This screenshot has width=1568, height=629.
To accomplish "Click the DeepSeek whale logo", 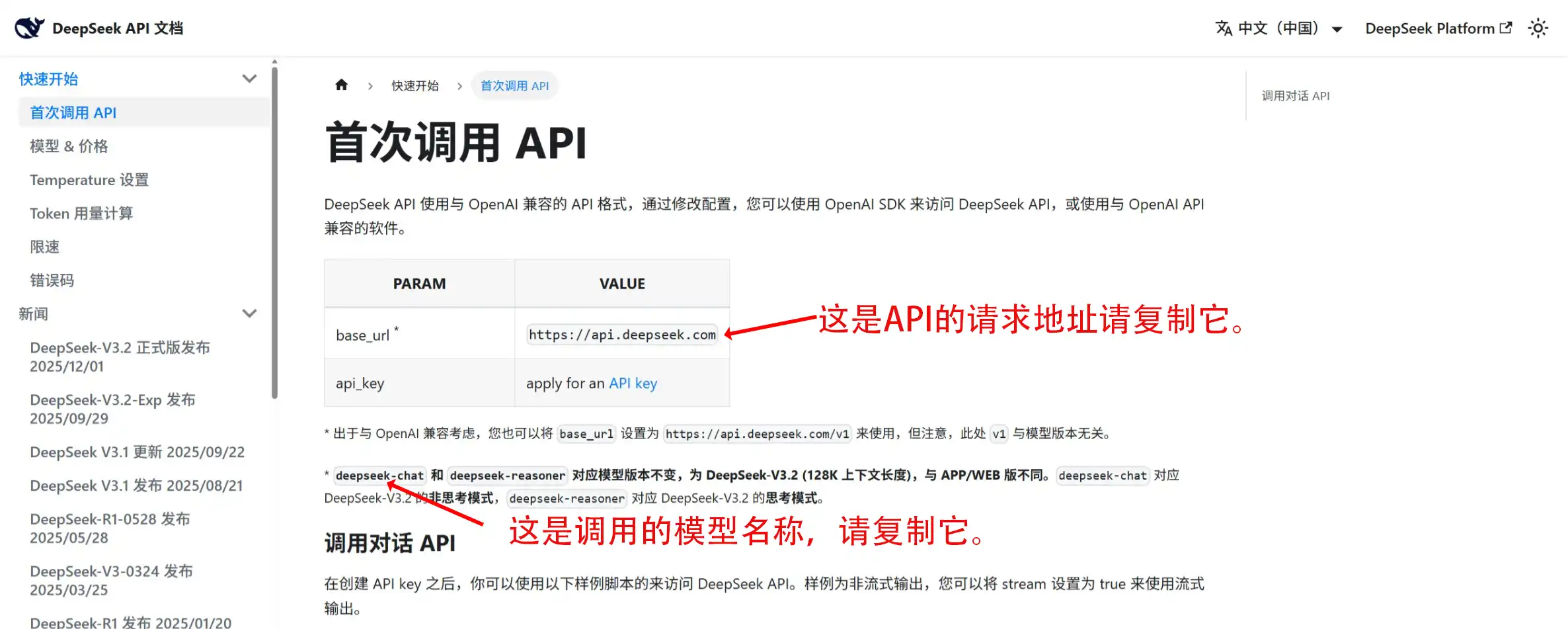I will click(x=30, y=28).
